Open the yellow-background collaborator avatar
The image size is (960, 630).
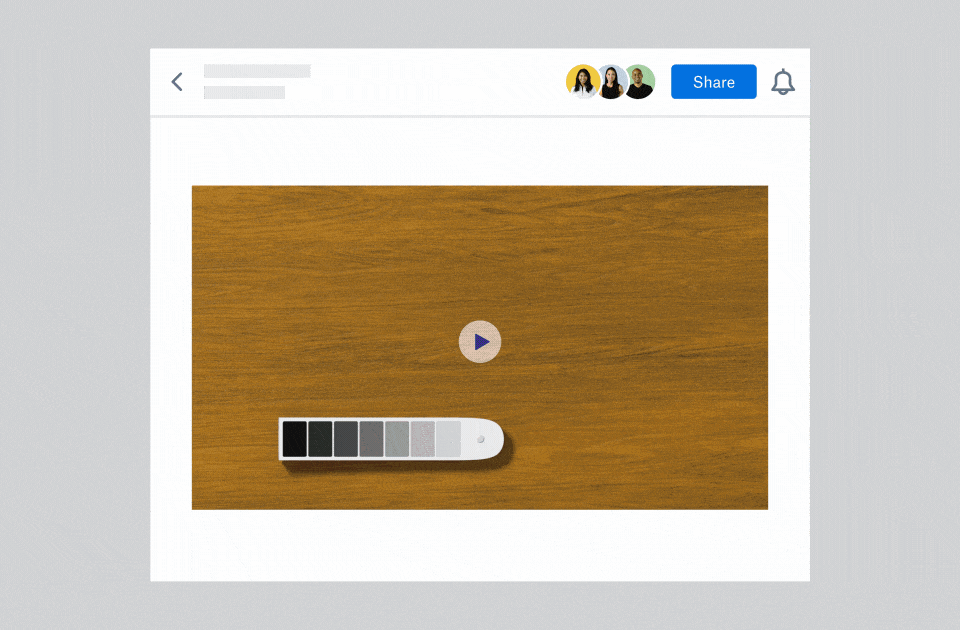tap(582, 82)
